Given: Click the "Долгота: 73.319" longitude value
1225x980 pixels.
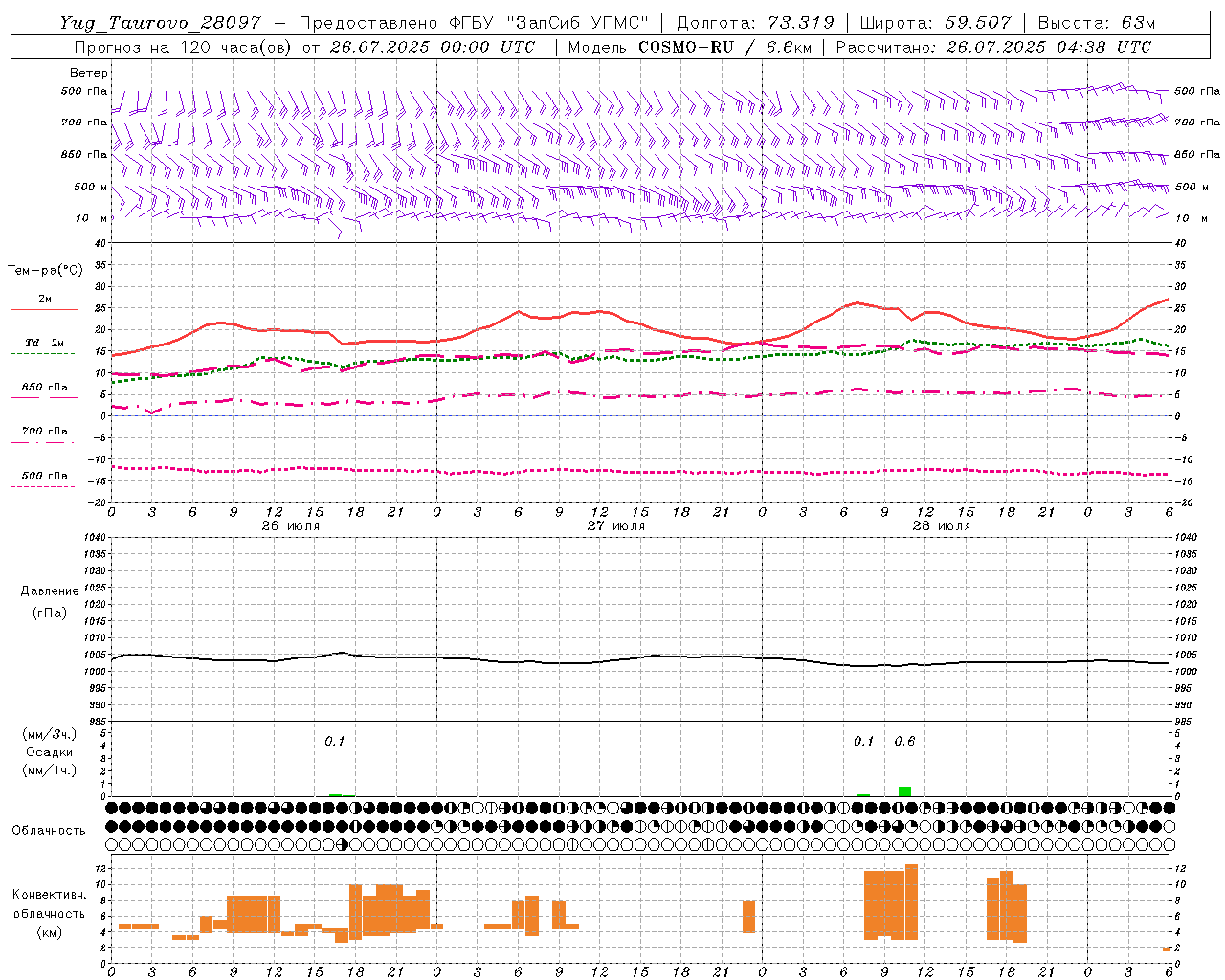Looking at the screenshot, I should [x=755, y=23].
